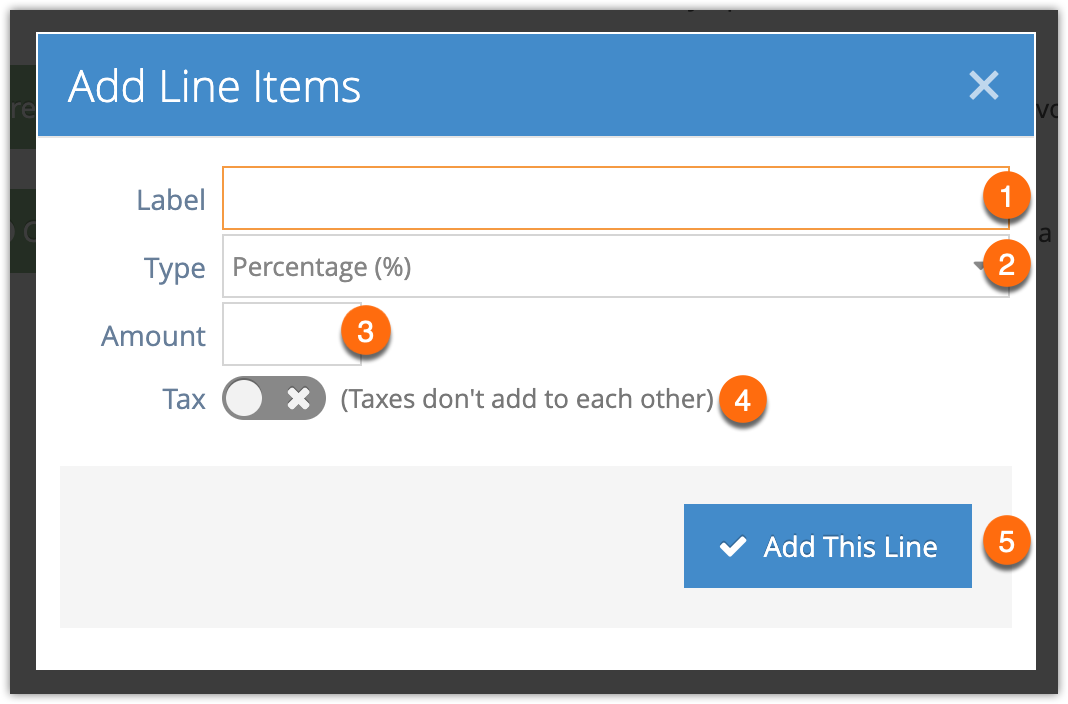
Task: Click the Add This Line button
Action: 828,546
